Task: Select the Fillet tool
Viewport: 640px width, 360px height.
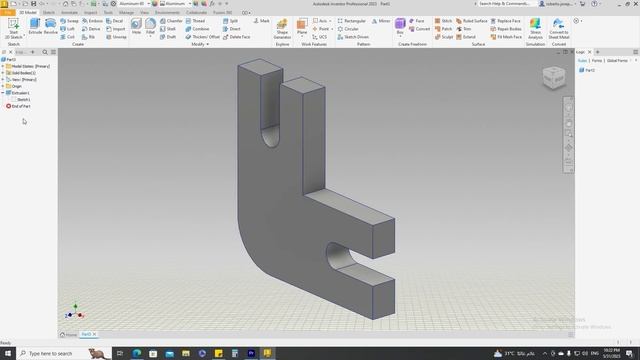Action: click(150, 27)
